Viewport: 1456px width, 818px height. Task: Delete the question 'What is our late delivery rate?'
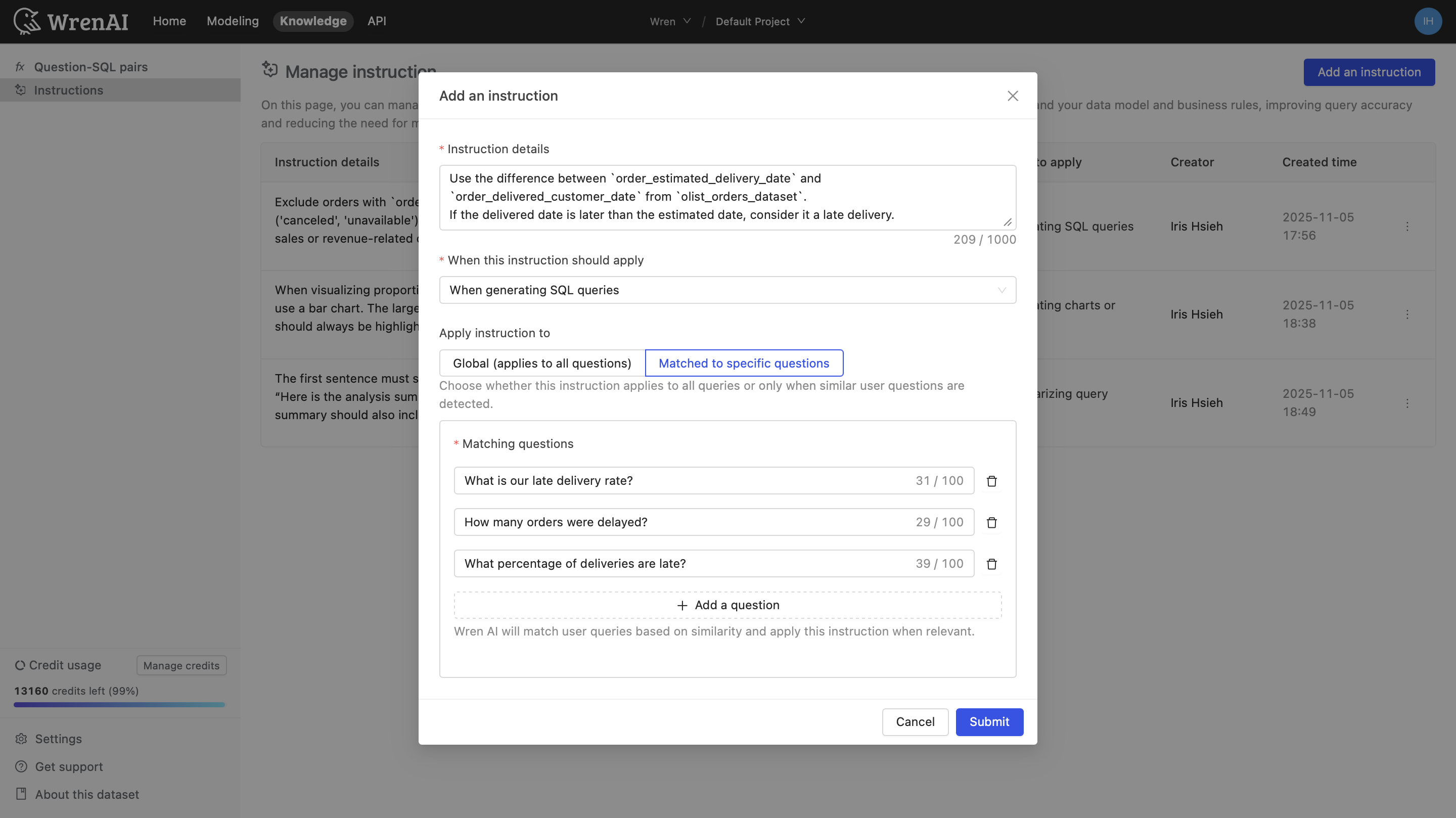pyautogui.click(x=991, y=480)
